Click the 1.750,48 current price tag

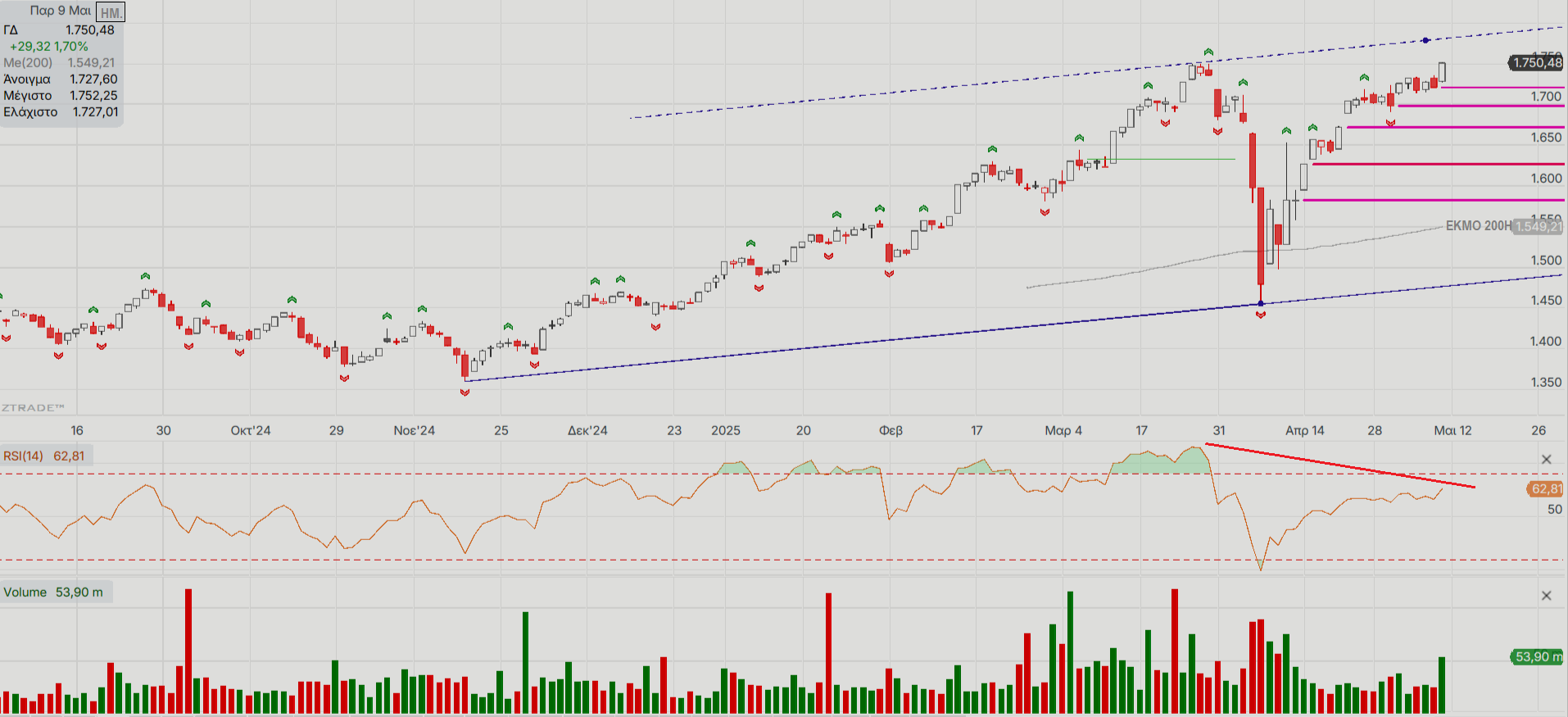[1537, 62]
